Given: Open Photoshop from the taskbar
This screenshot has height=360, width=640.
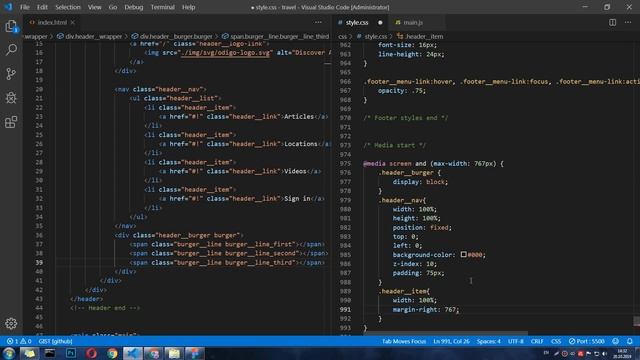Looking at the screenshot, I should [x=71, y=353].
